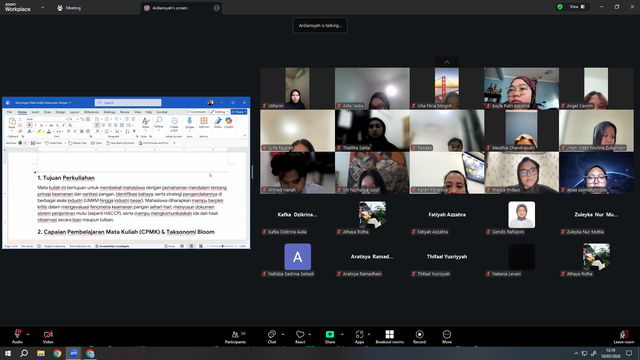Click the Comments button in Word

tap(197, 112)
